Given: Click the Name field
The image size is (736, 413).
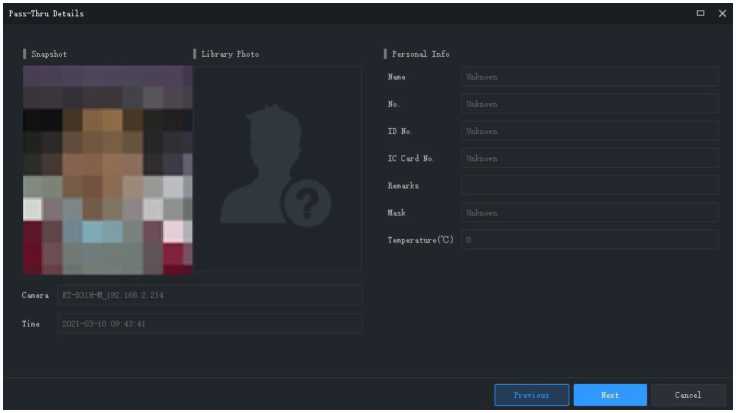Looking at the screenshot, I should (589, 77).
